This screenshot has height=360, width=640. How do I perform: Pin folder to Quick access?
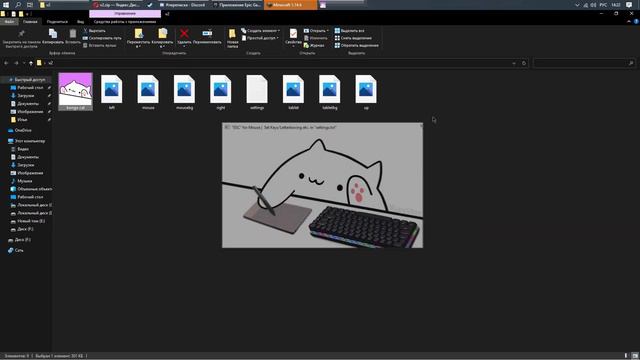pos(21,38)
